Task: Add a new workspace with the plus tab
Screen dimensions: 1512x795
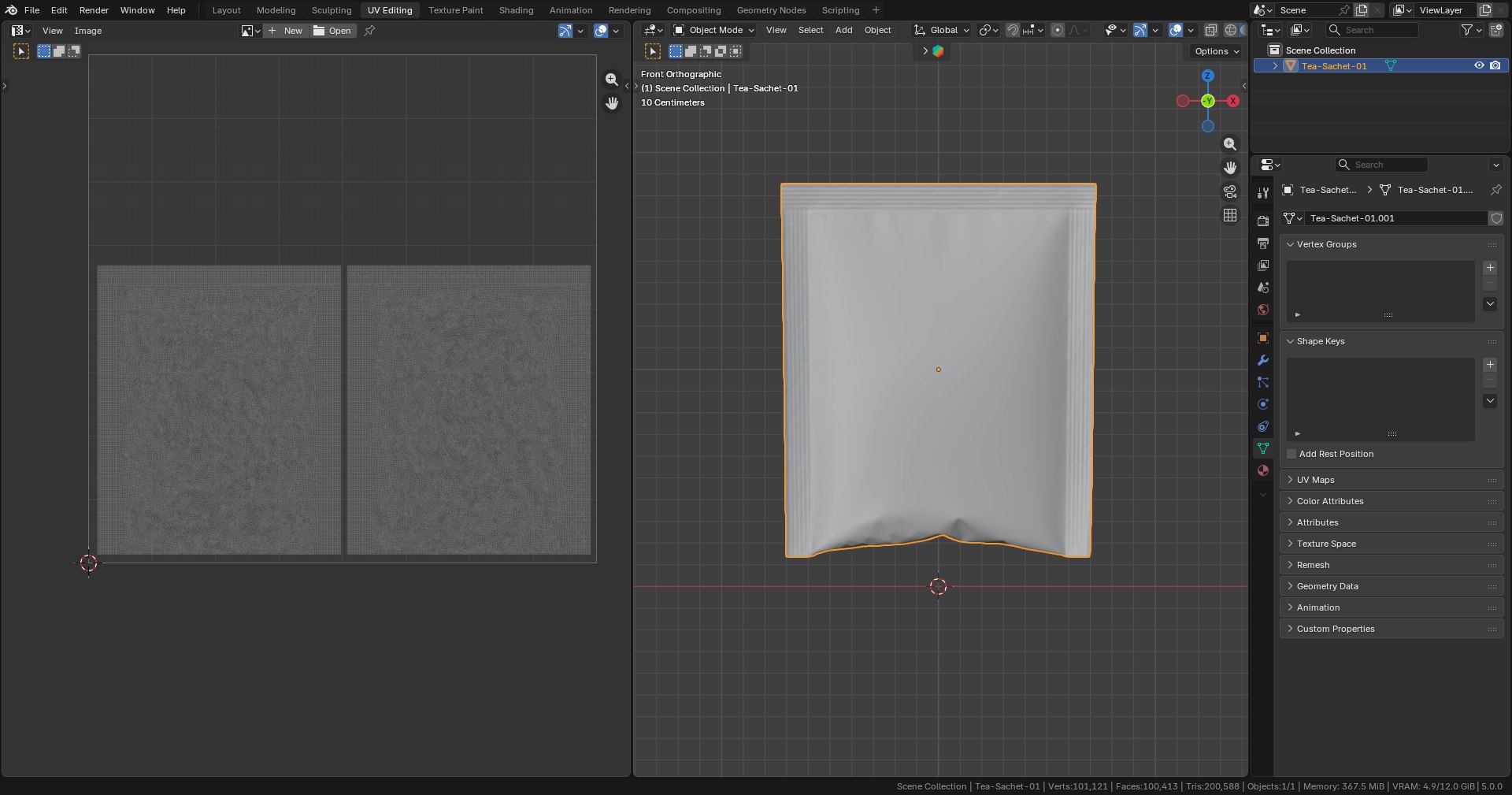Action: (x=876, y=10)
